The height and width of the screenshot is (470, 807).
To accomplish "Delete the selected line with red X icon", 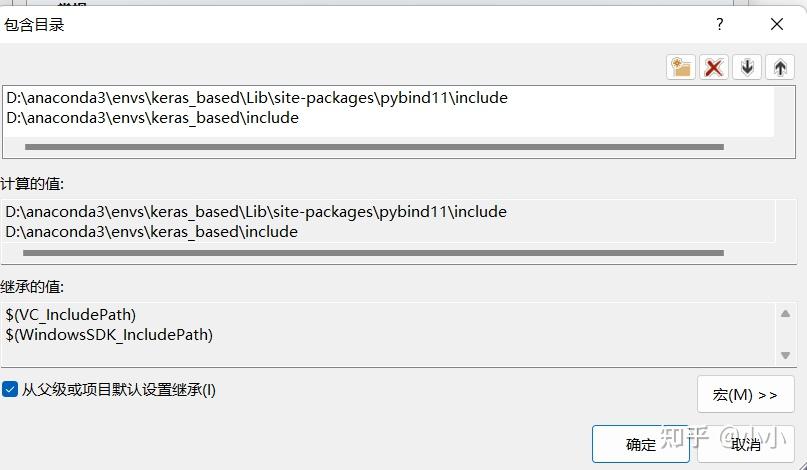I will click(713, 67).
